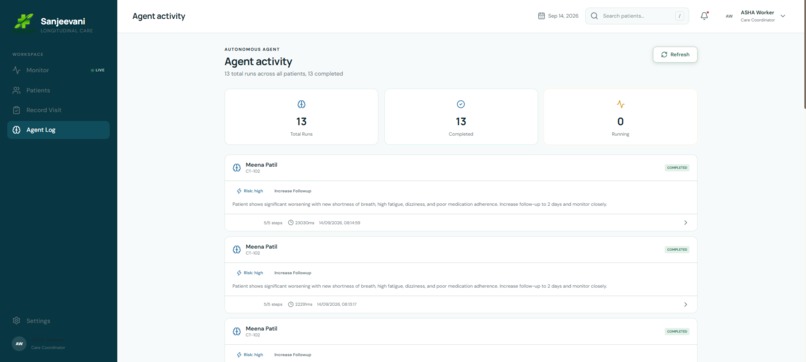The height and width of the screenshot is (362, 806).
Task: Click the Risk: high icon in 2229ms run
Action: coord(239,273)
